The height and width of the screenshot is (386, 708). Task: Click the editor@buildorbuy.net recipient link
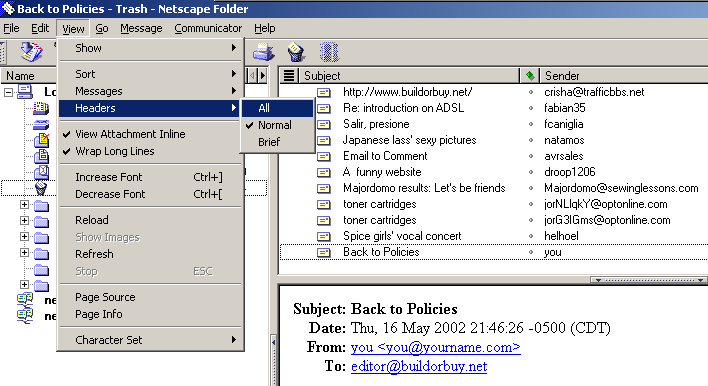pos(419,366)
